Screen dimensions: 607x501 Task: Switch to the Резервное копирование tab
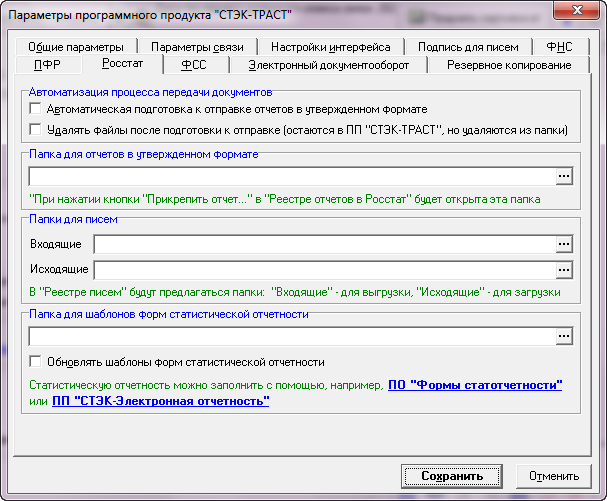point(509,65)
